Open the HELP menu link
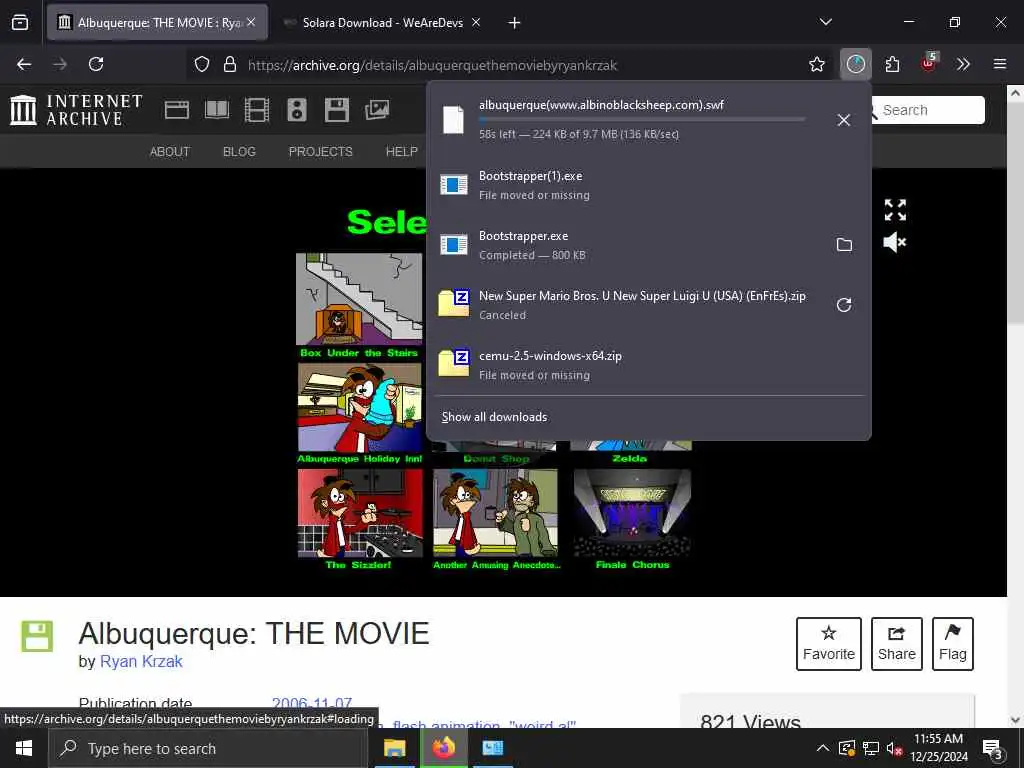The image size is (1024, 768). click(402, 152)
